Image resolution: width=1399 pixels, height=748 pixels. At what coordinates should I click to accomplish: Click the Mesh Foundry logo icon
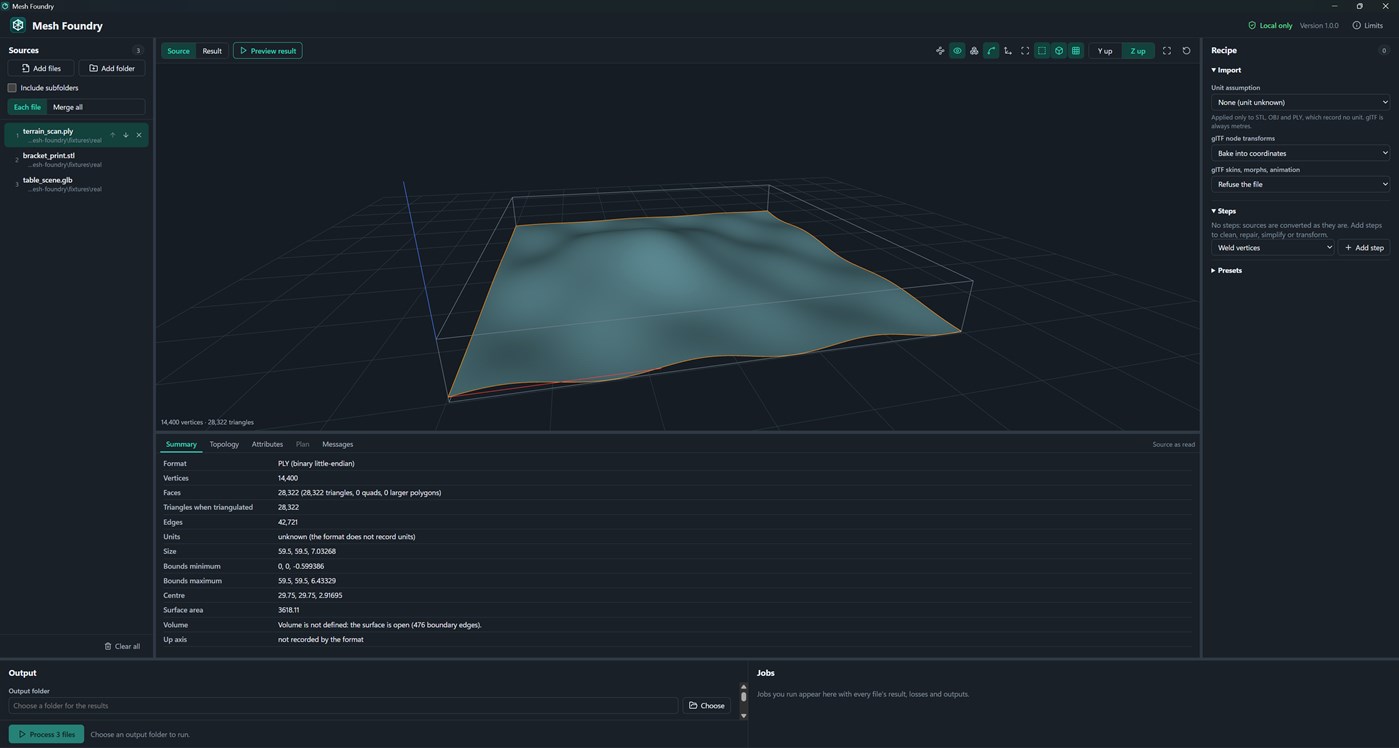[x=18, y=25]
